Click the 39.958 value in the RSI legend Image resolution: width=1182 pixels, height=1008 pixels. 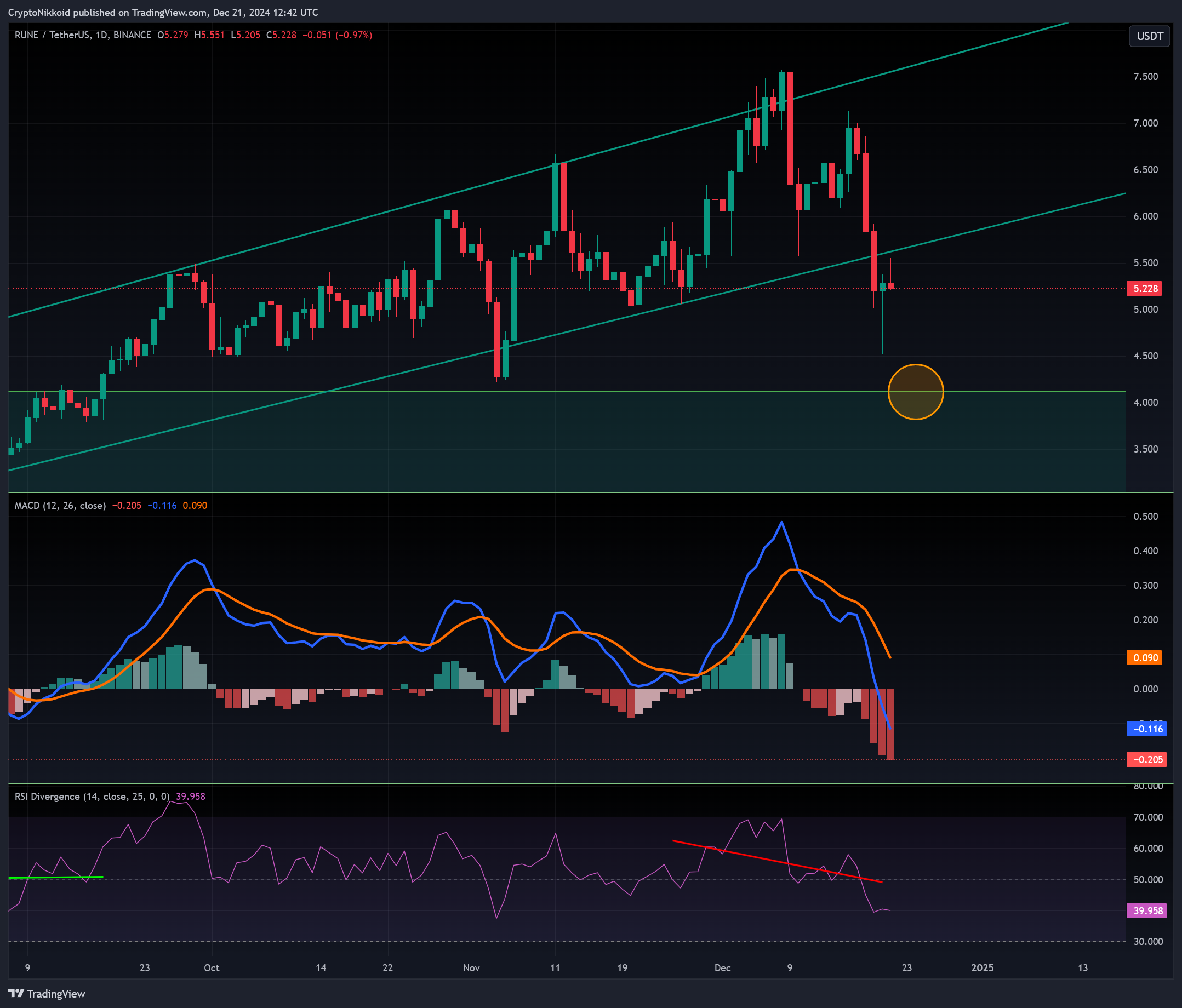(191, 797)
